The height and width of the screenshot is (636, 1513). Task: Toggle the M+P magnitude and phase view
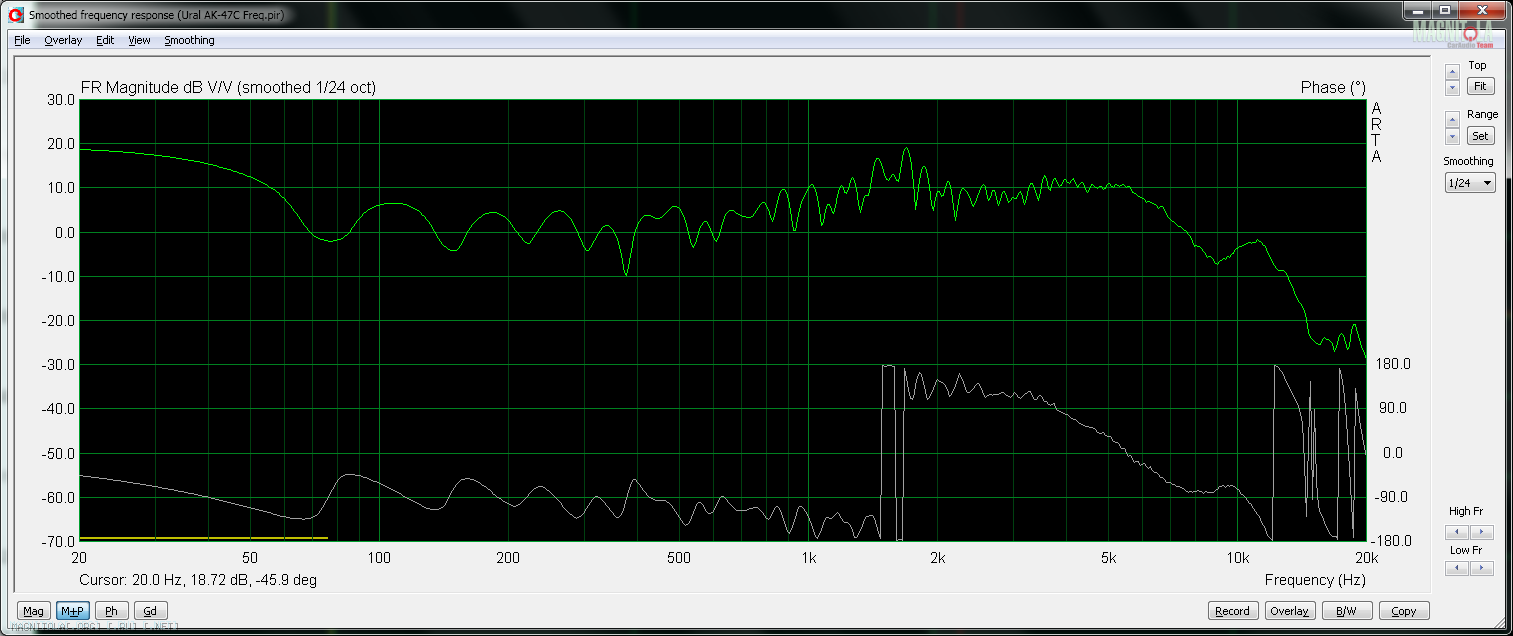72,611
